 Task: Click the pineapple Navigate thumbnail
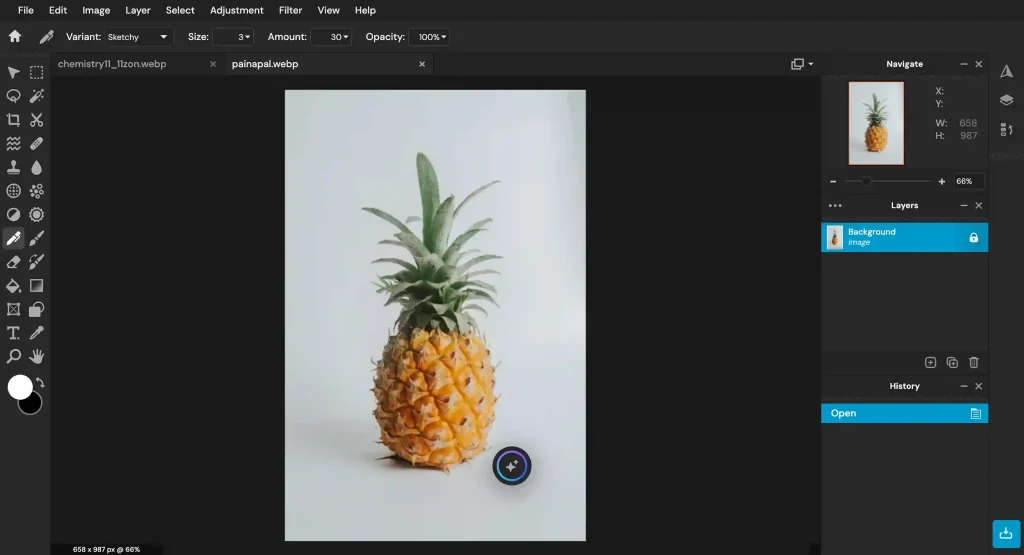pos(876,123)
